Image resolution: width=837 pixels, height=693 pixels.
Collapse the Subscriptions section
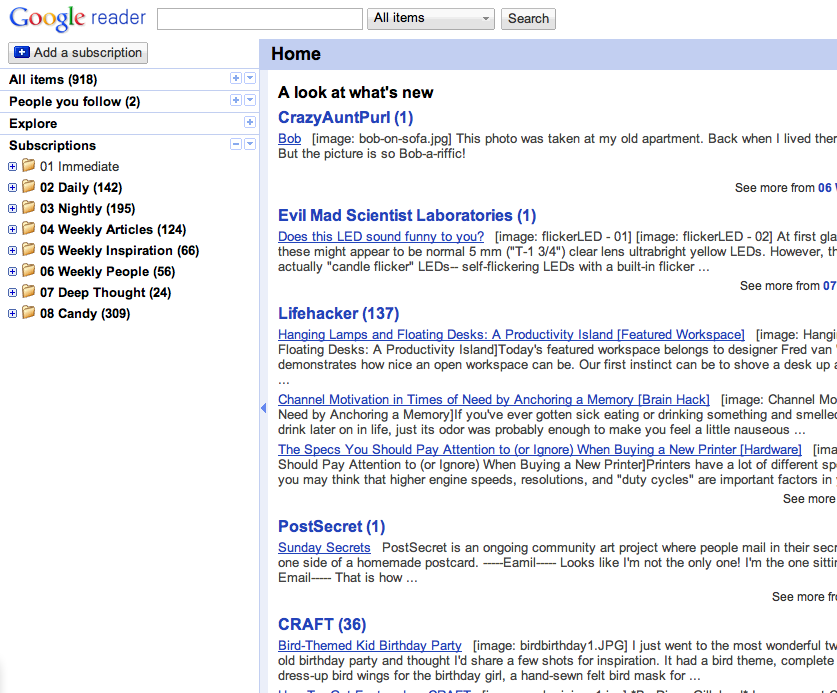tap(236, 144)
